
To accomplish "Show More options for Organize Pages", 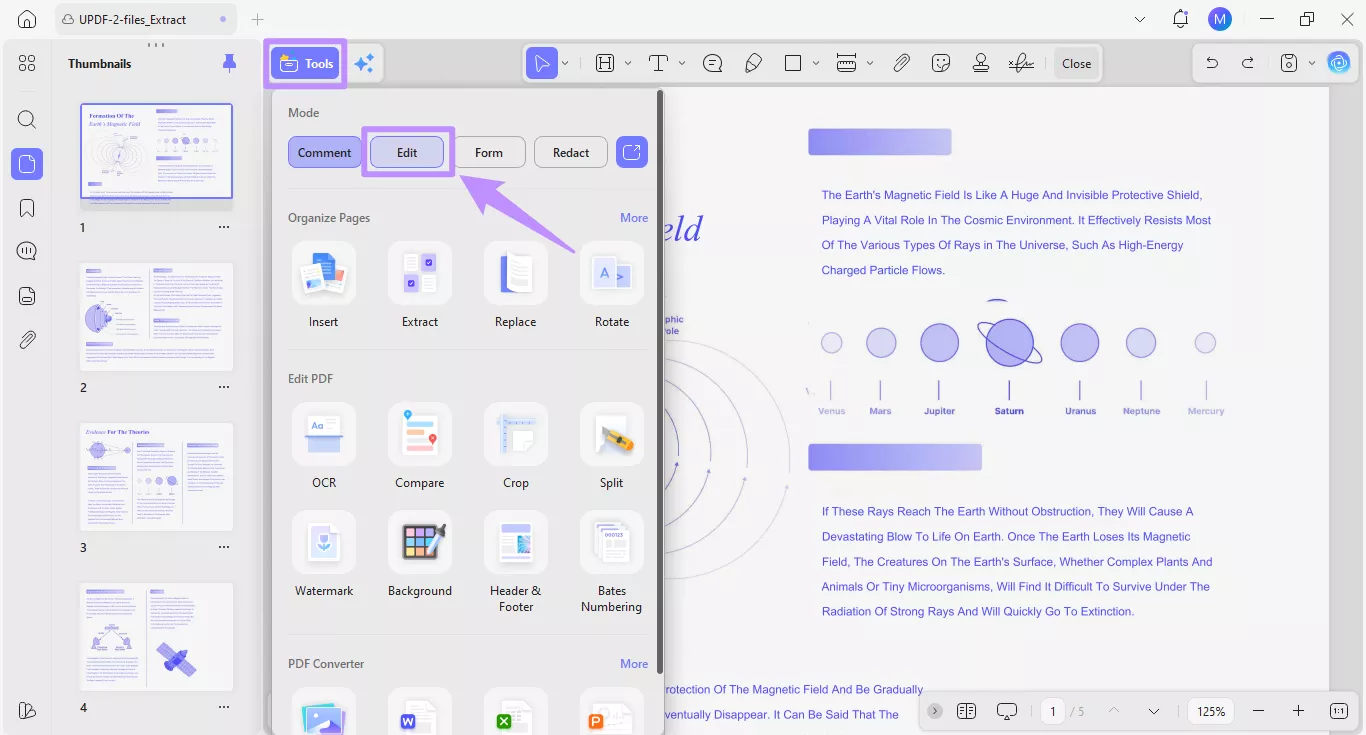I will [634, 217].
